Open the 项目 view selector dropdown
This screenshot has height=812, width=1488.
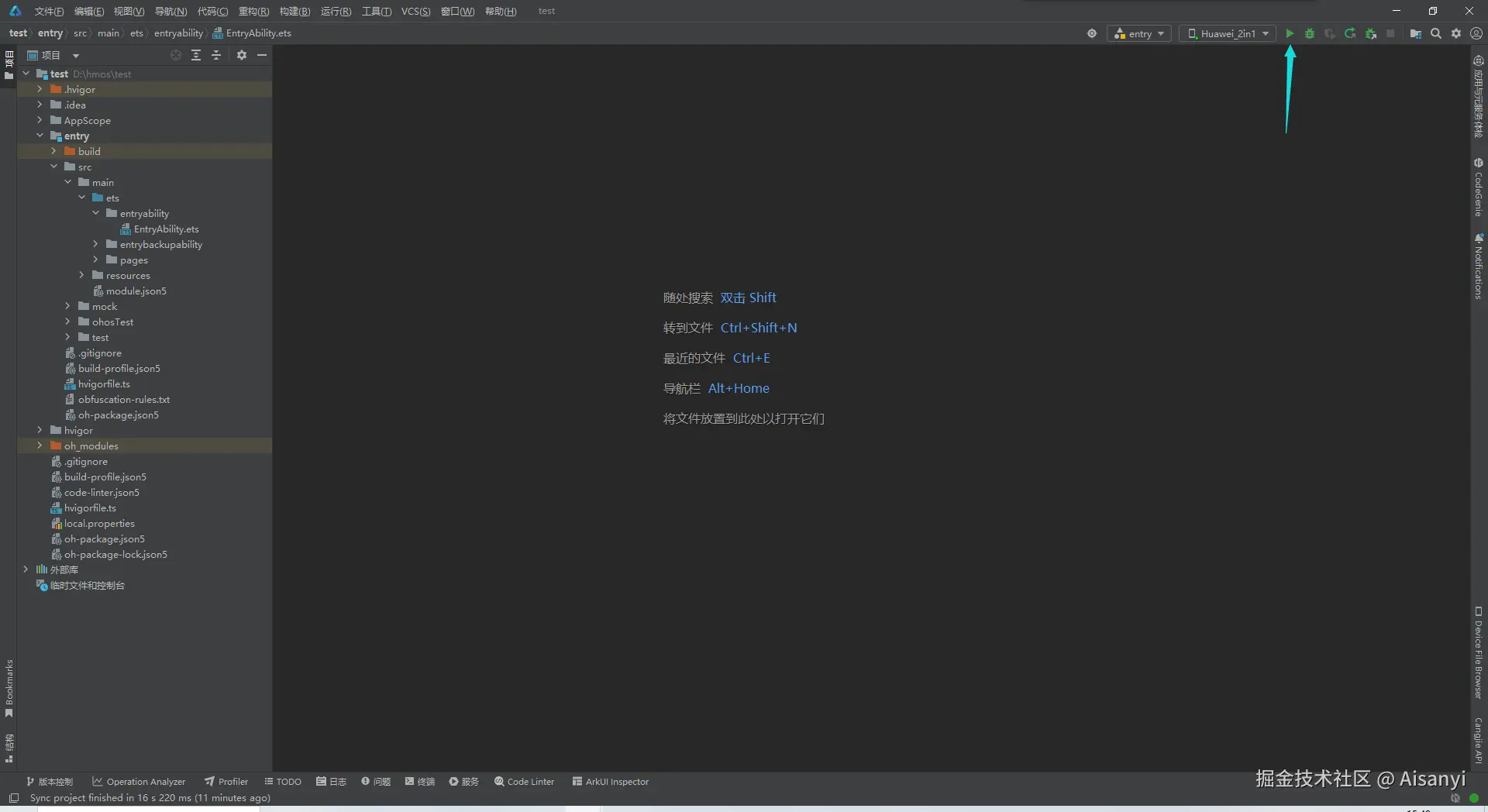[x=53, y=55]
